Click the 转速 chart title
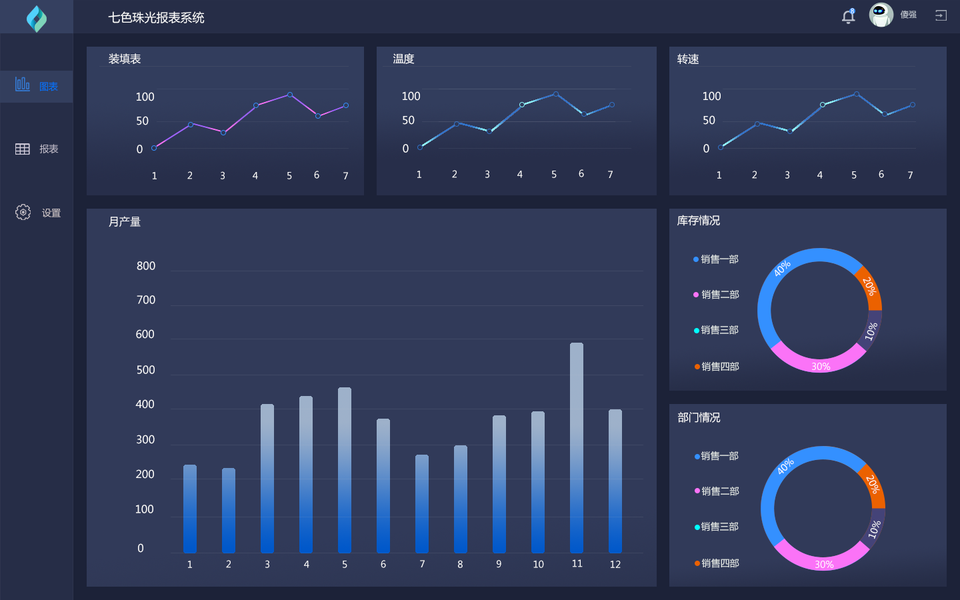Viewport: 960px width, 600px height. point(688,59)
